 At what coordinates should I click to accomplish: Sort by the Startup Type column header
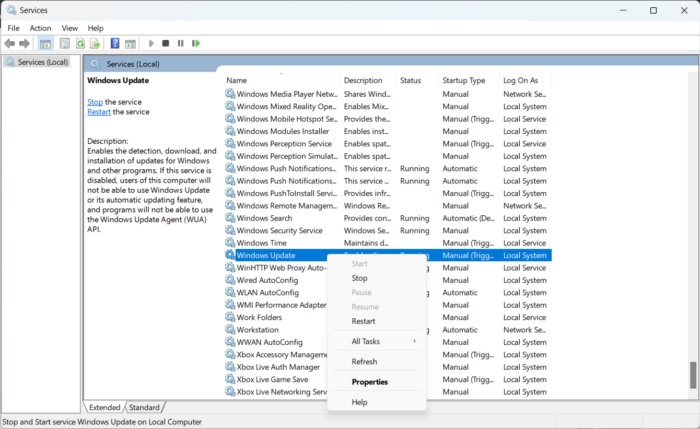pyautogui.click(x=464, y=80)
